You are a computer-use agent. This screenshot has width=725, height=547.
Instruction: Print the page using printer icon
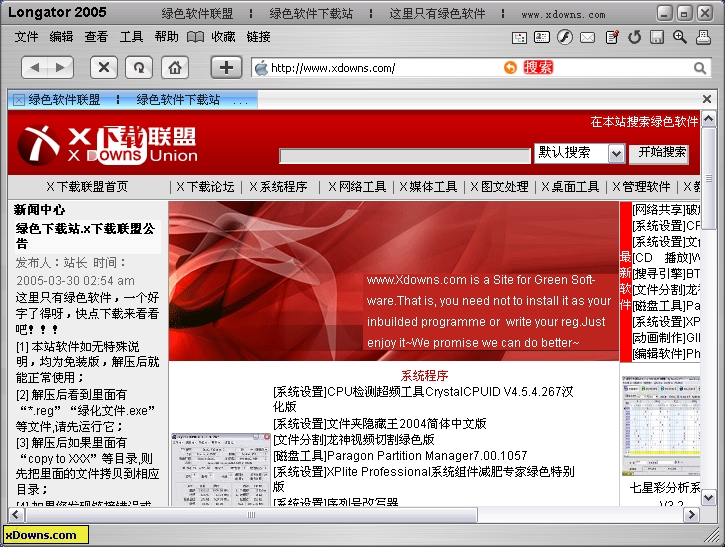pos(703,37)
